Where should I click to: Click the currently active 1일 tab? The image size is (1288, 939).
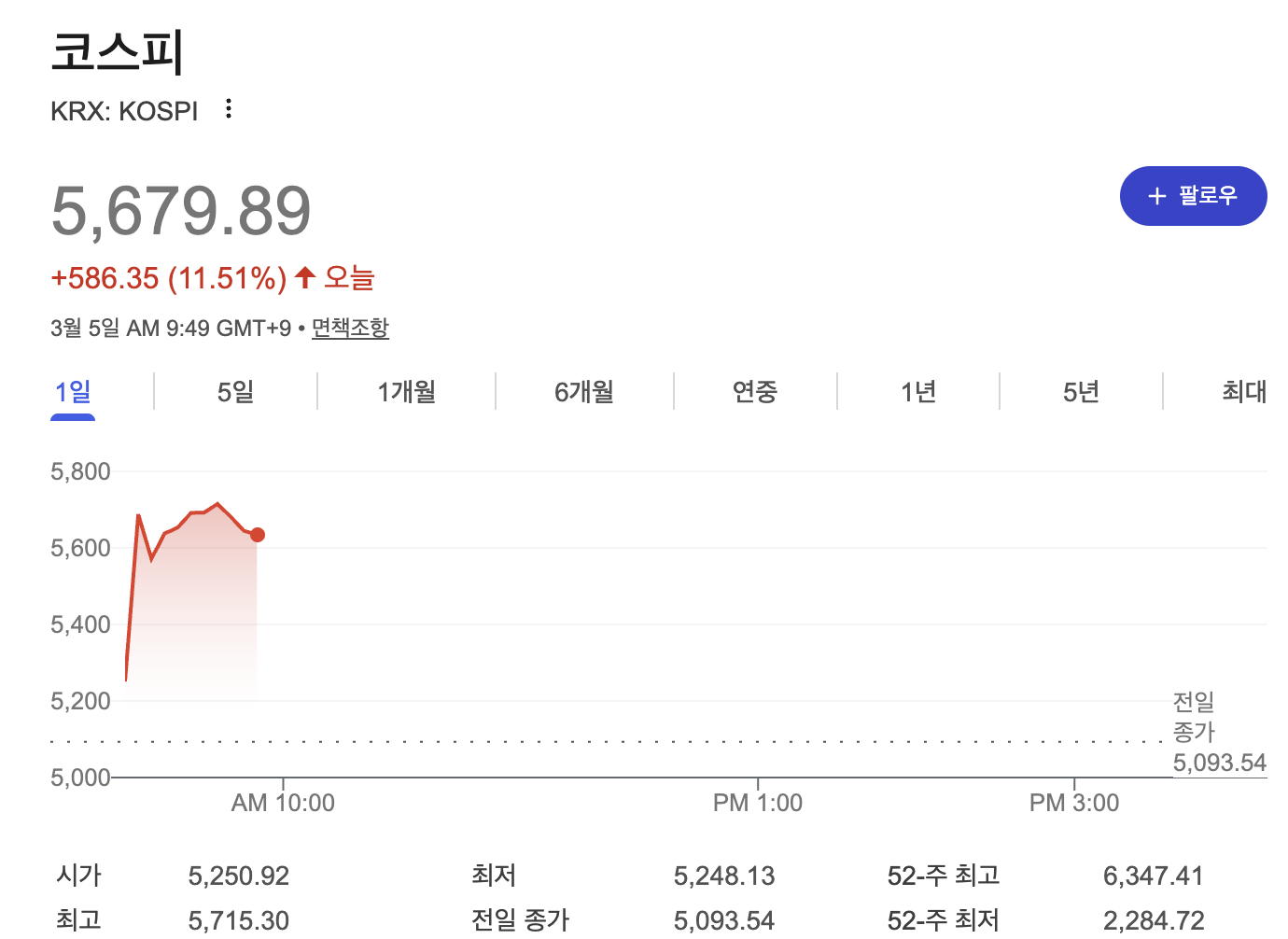click(72, 392)
